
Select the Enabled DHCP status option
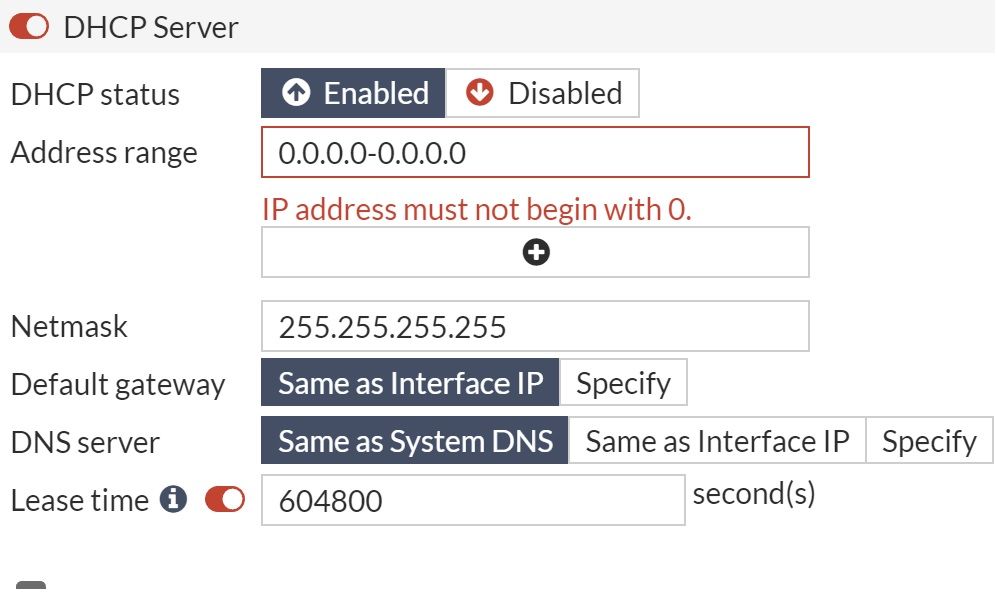pos(353,94)
